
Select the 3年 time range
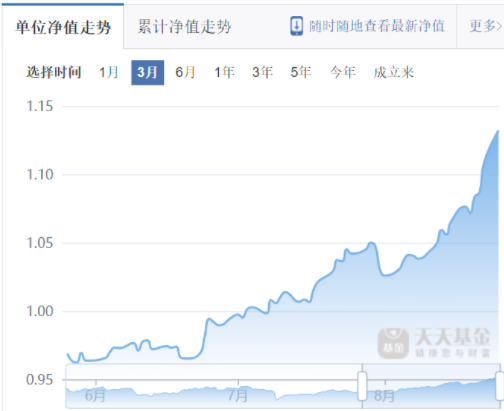(x=263, y=72)
